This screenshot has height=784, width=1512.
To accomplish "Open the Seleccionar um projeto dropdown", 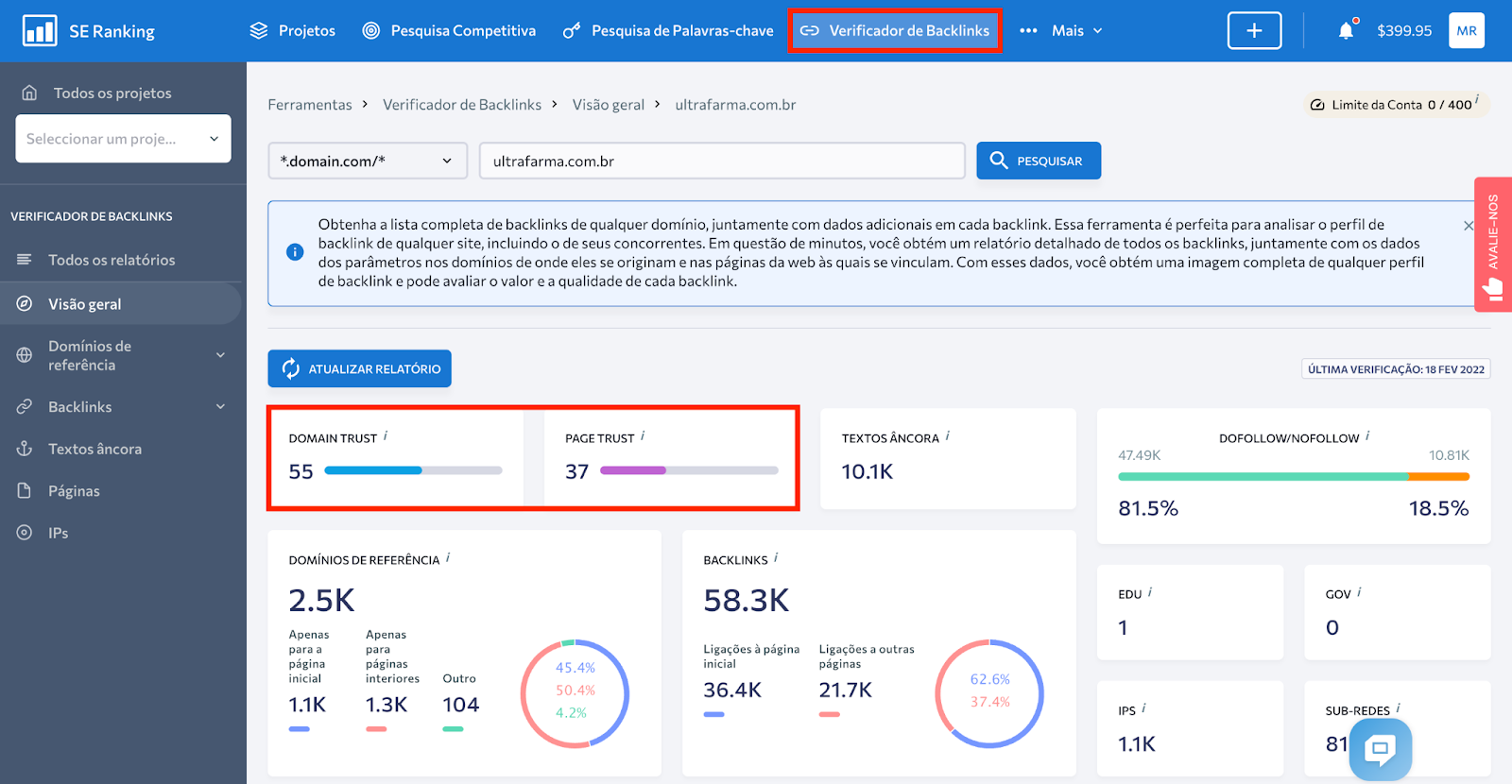I will [123, 139].
